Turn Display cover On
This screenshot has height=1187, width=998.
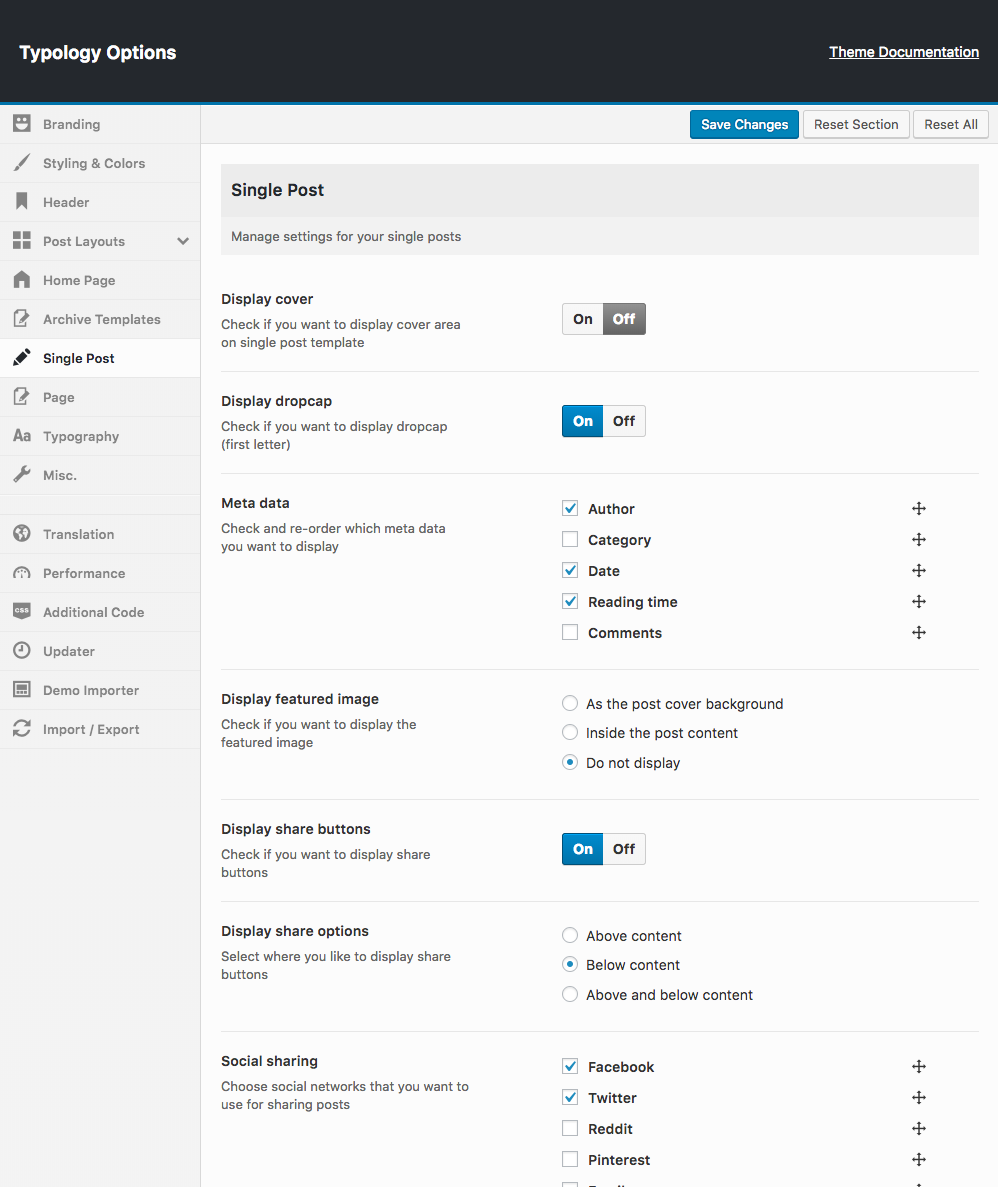[x=583, y=319]
